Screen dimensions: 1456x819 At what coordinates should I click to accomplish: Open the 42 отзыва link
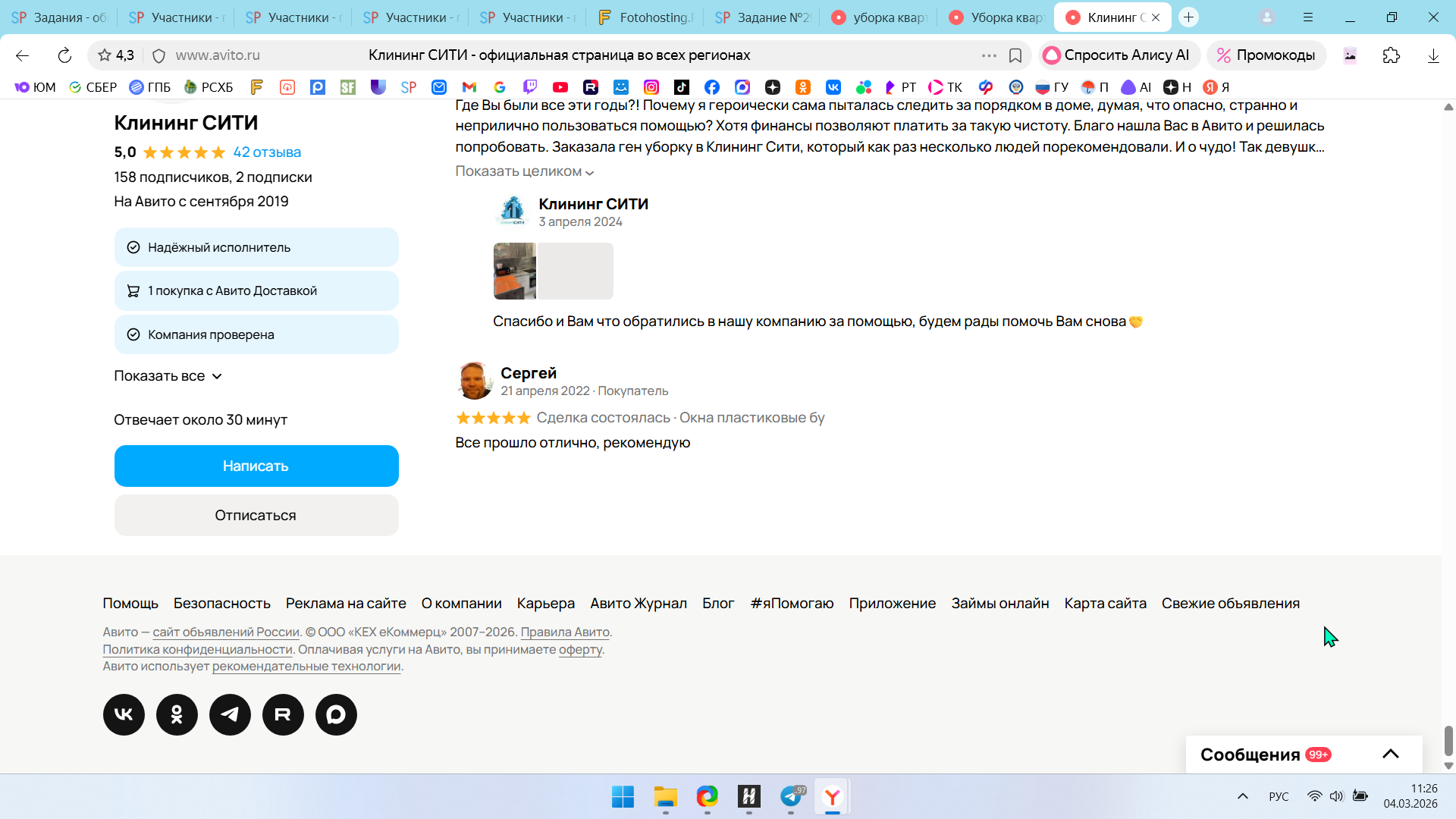click(267, 152)
